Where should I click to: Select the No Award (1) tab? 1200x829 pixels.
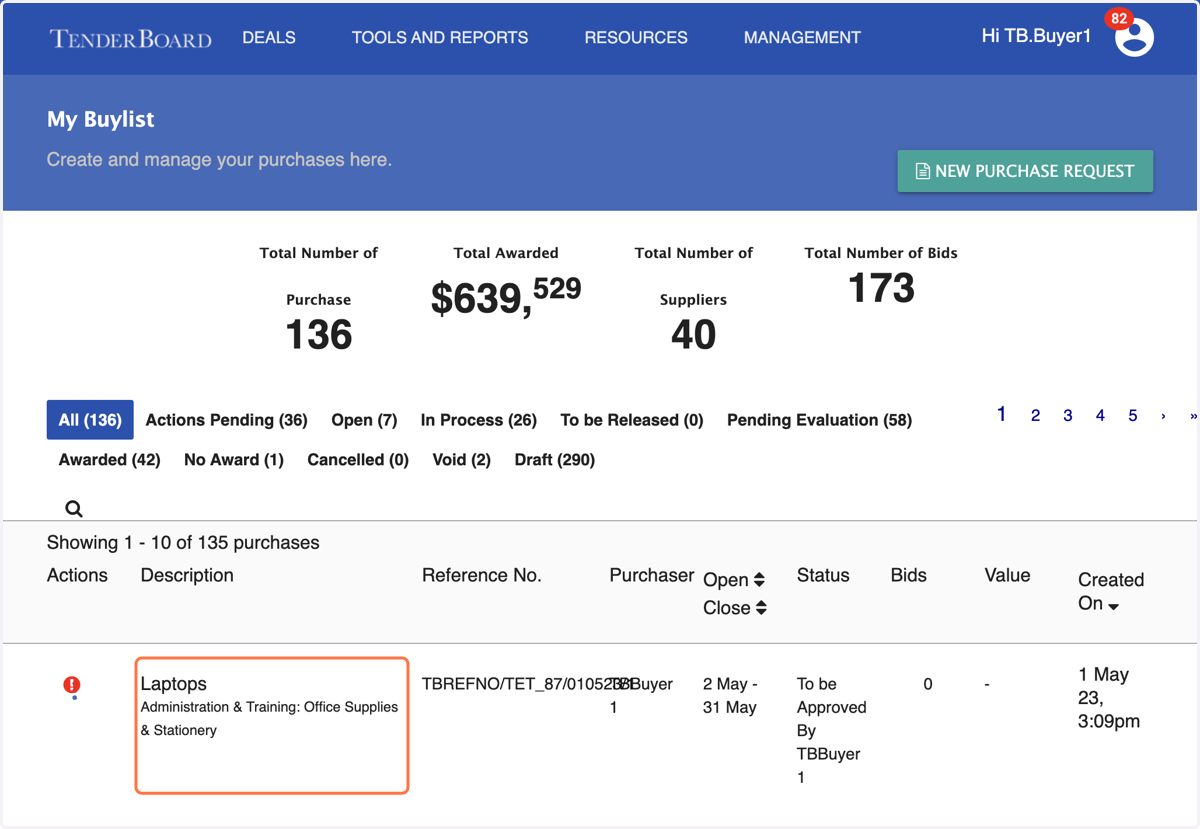[x=234, y=460]
